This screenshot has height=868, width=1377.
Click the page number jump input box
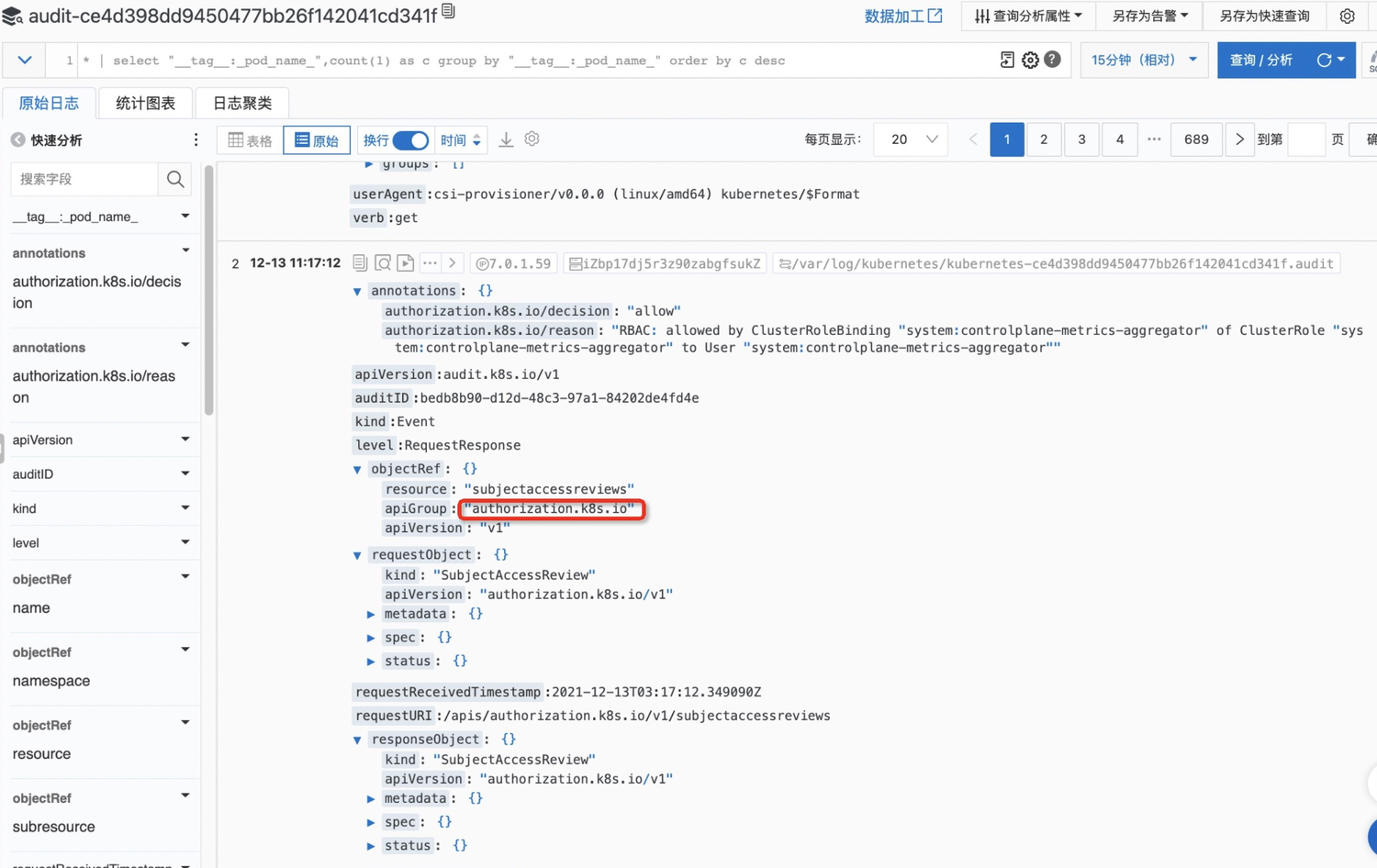[1306, 139]
